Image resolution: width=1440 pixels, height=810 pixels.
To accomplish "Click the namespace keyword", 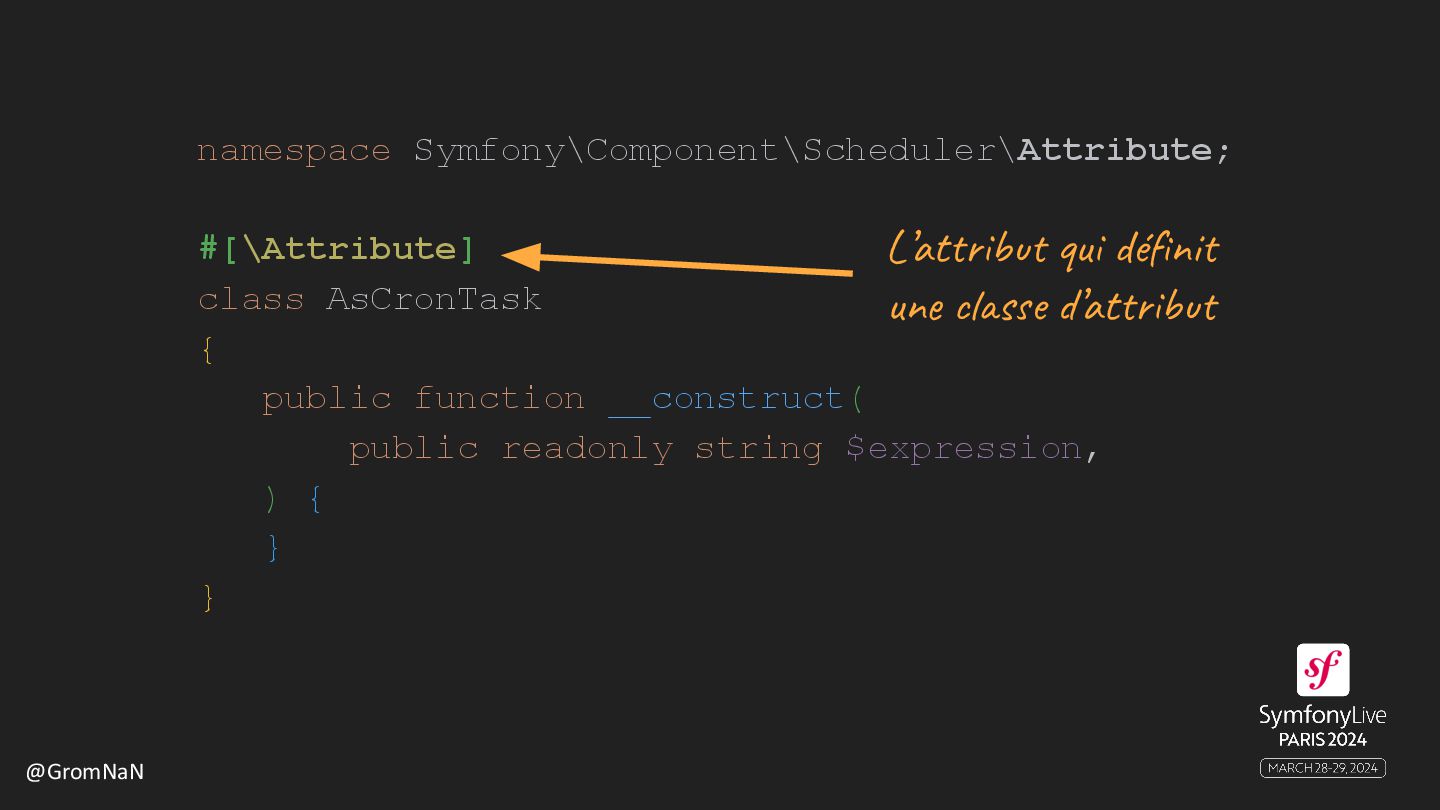I will (294, 150).
